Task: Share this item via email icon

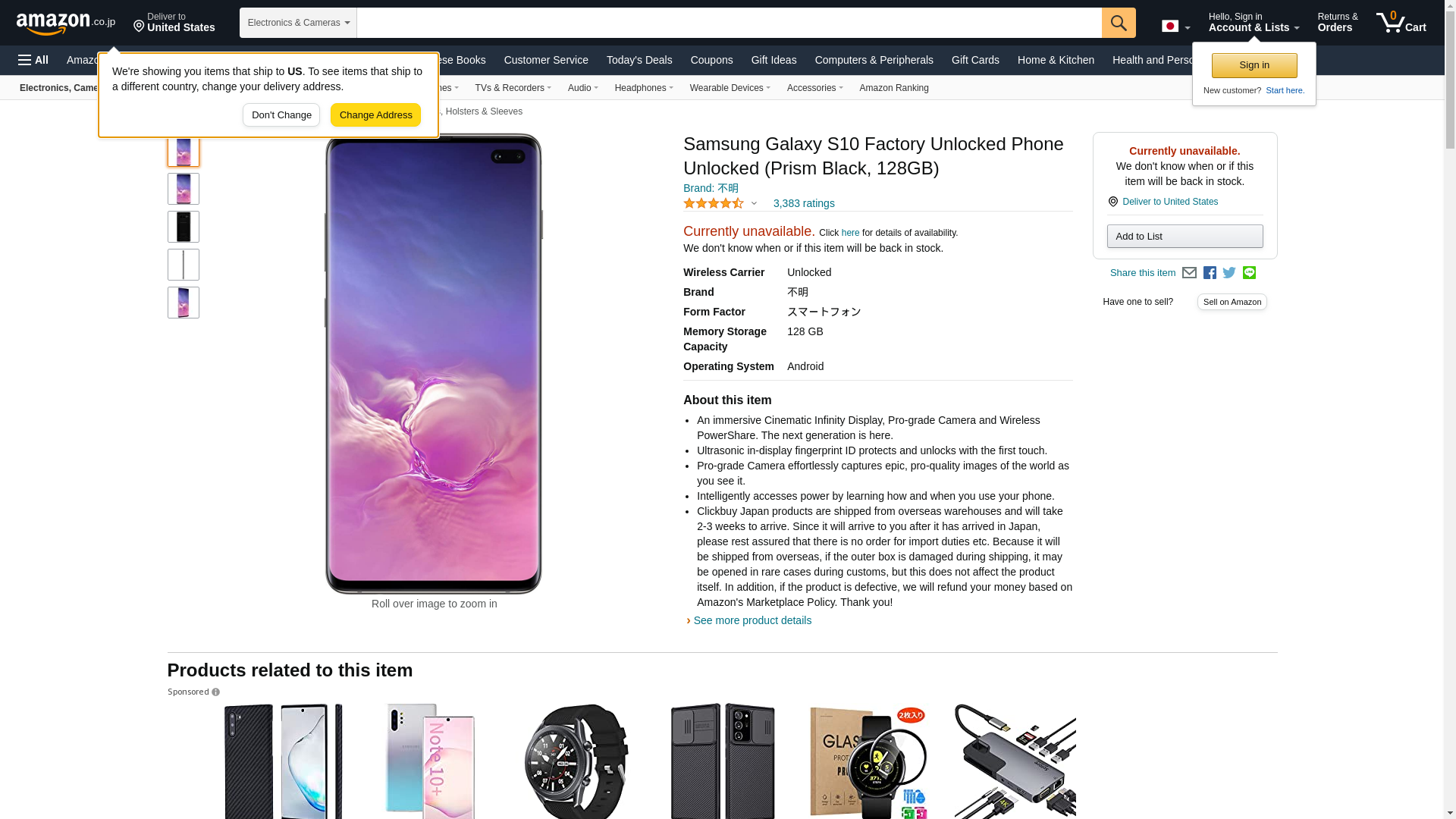Action: click(x=1189, y=273)
